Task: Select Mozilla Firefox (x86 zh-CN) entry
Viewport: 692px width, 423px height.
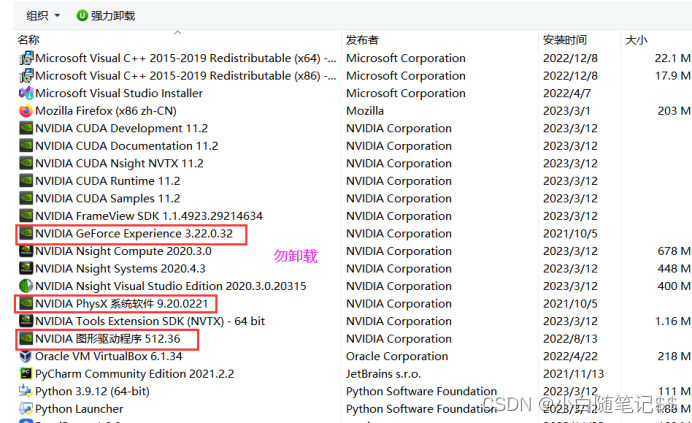Action: coord(106,111)
